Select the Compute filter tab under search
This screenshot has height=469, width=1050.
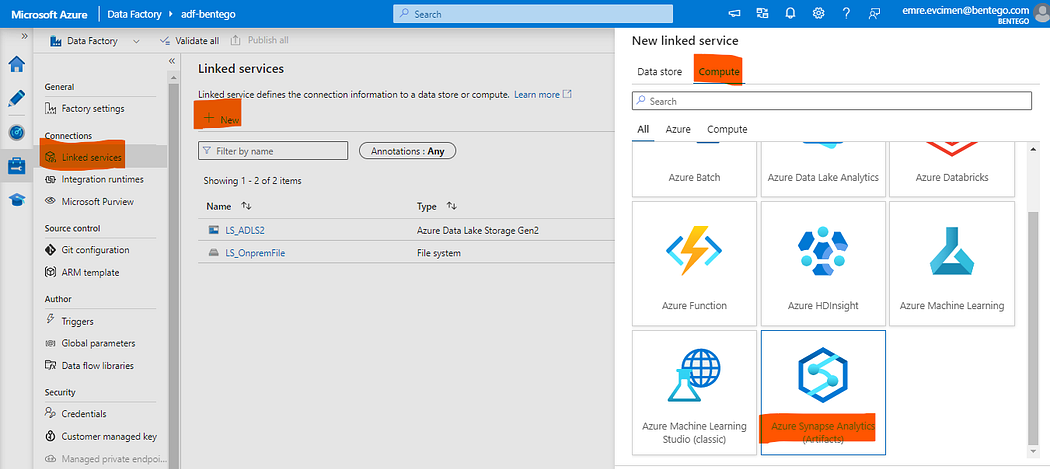[727, 129]
